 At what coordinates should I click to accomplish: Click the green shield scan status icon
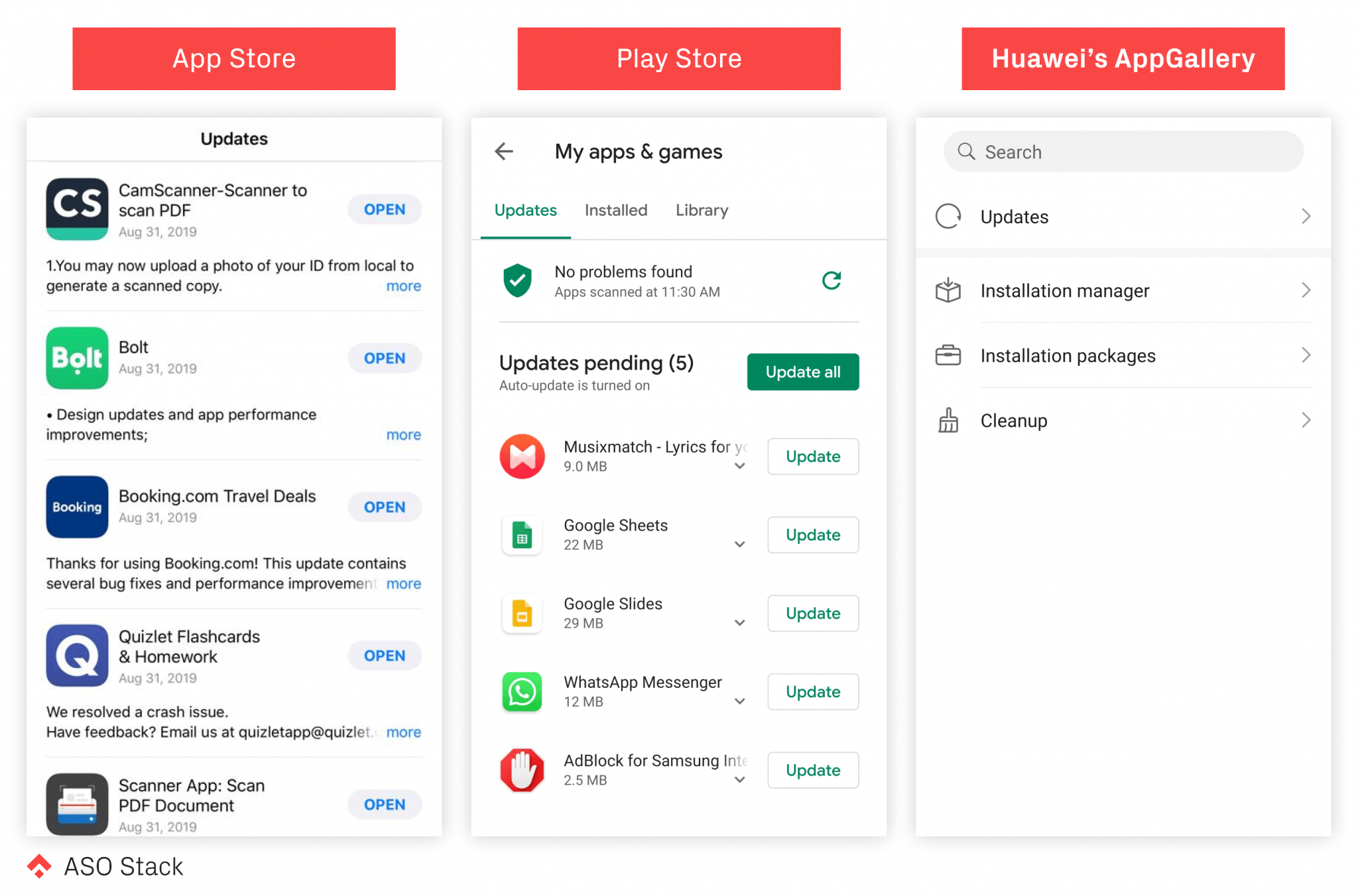(x=518, y=280)
